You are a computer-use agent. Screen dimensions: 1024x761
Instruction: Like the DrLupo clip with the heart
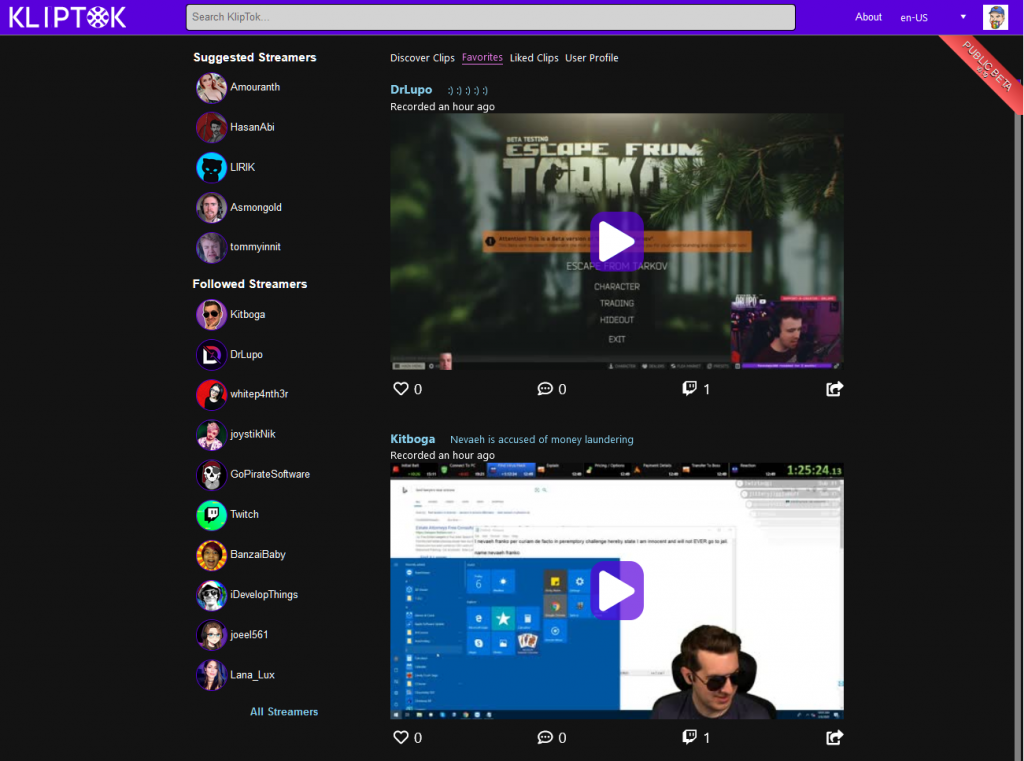point(400,389)
